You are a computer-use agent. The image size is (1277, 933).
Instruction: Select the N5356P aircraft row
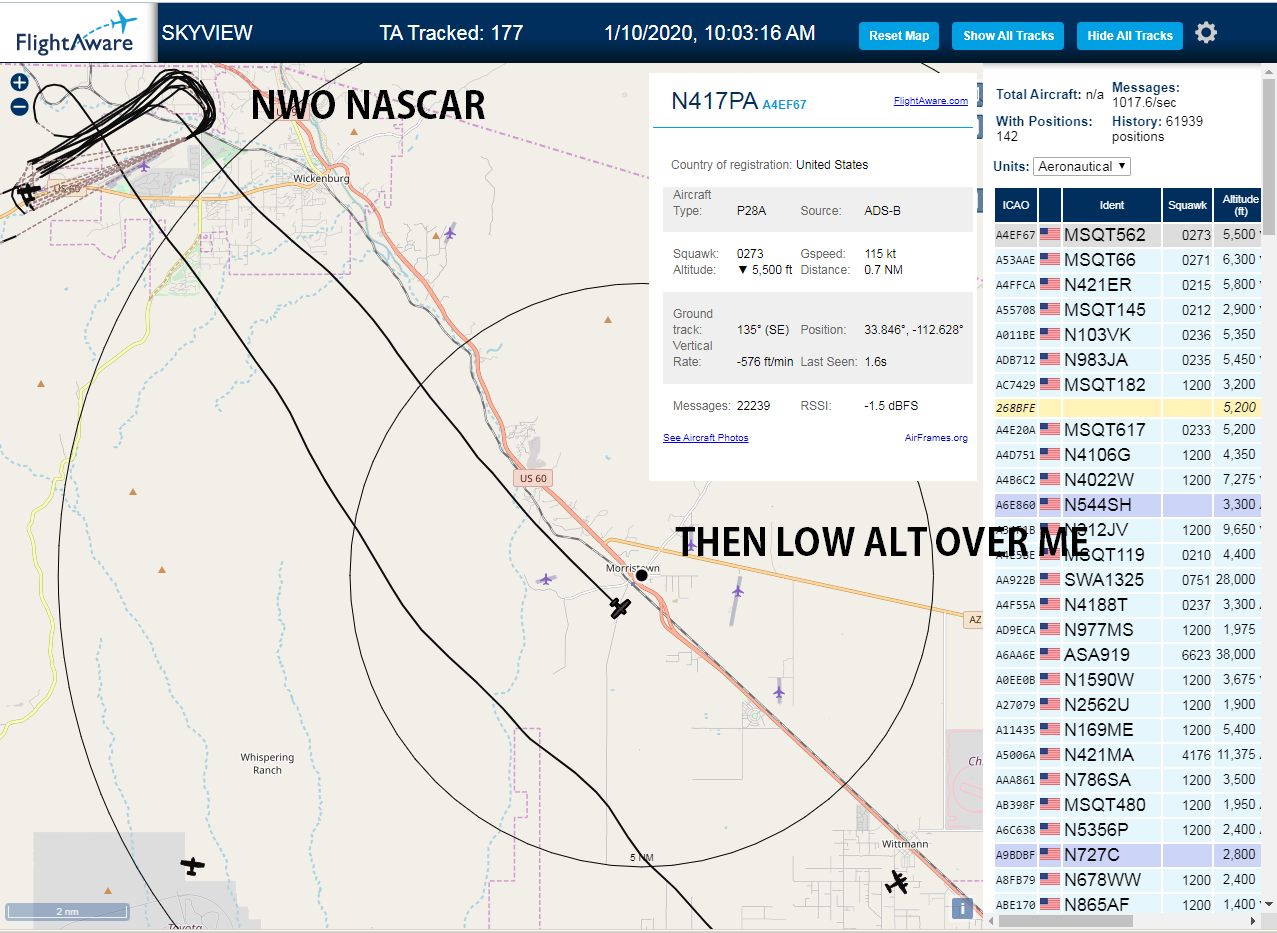point(1128,830)
